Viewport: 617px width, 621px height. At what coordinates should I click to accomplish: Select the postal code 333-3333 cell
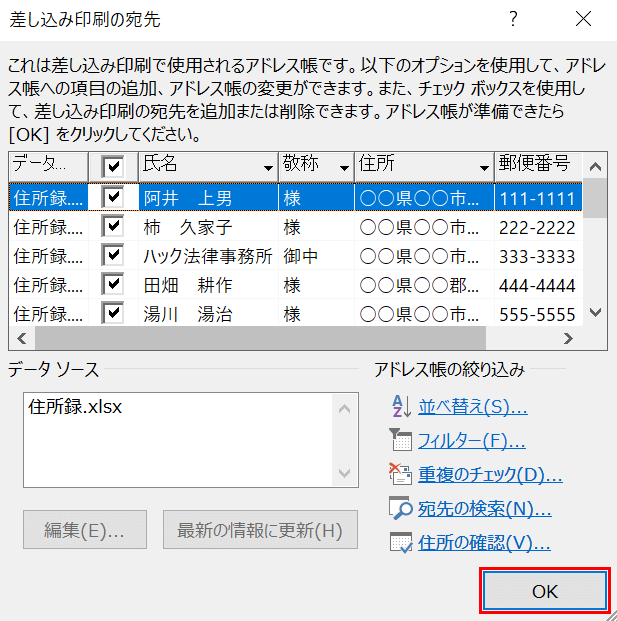tap(538, 256)
